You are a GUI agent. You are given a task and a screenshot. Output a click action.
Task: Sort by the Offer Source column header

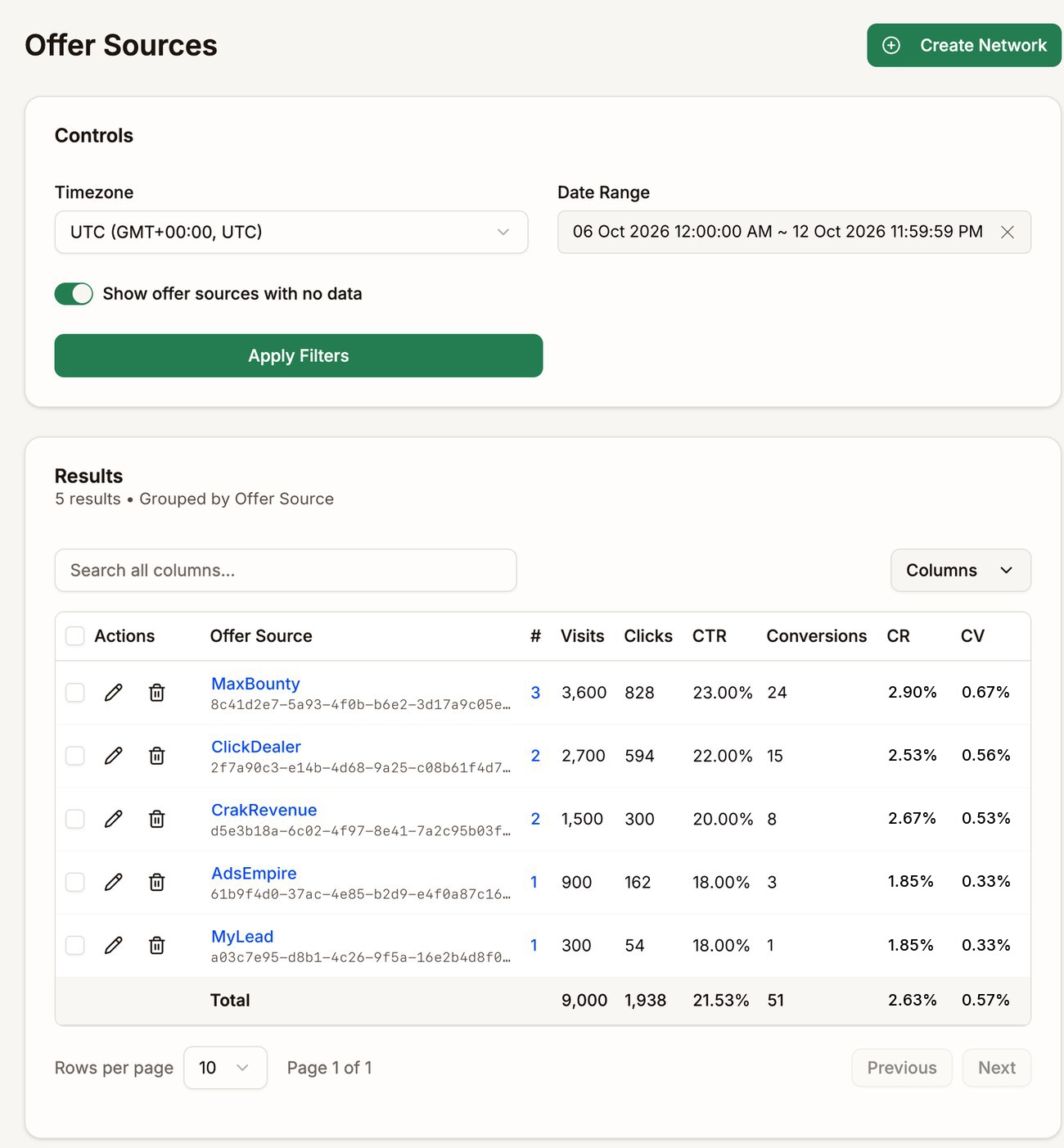(261, 636)
